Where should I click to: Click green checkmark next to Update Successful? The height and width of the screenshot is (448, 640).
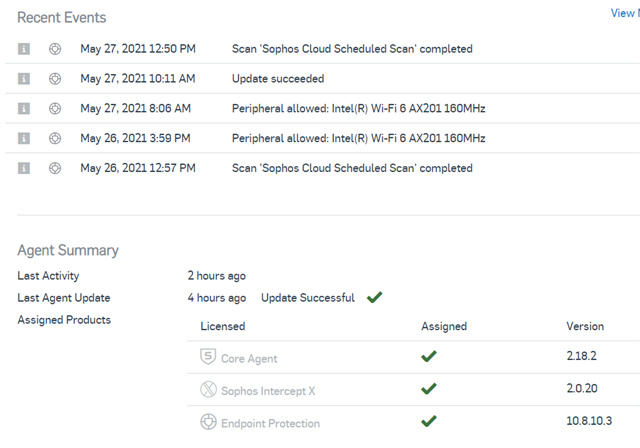pos(374,297)
